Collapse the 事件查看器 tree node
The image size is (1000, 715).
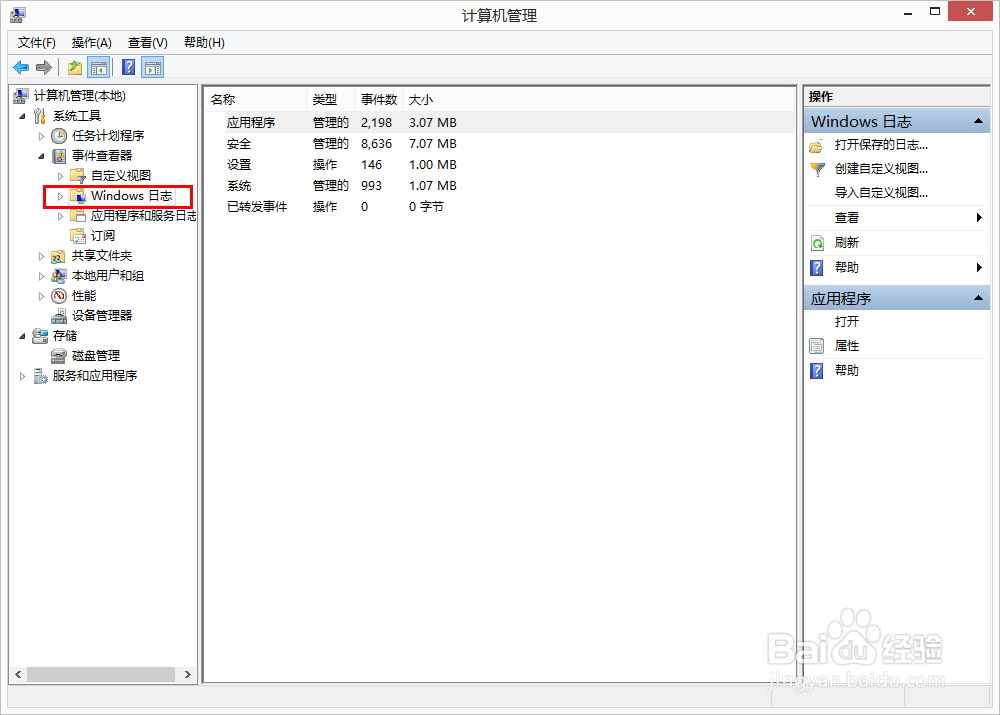[x=41, y=156]
